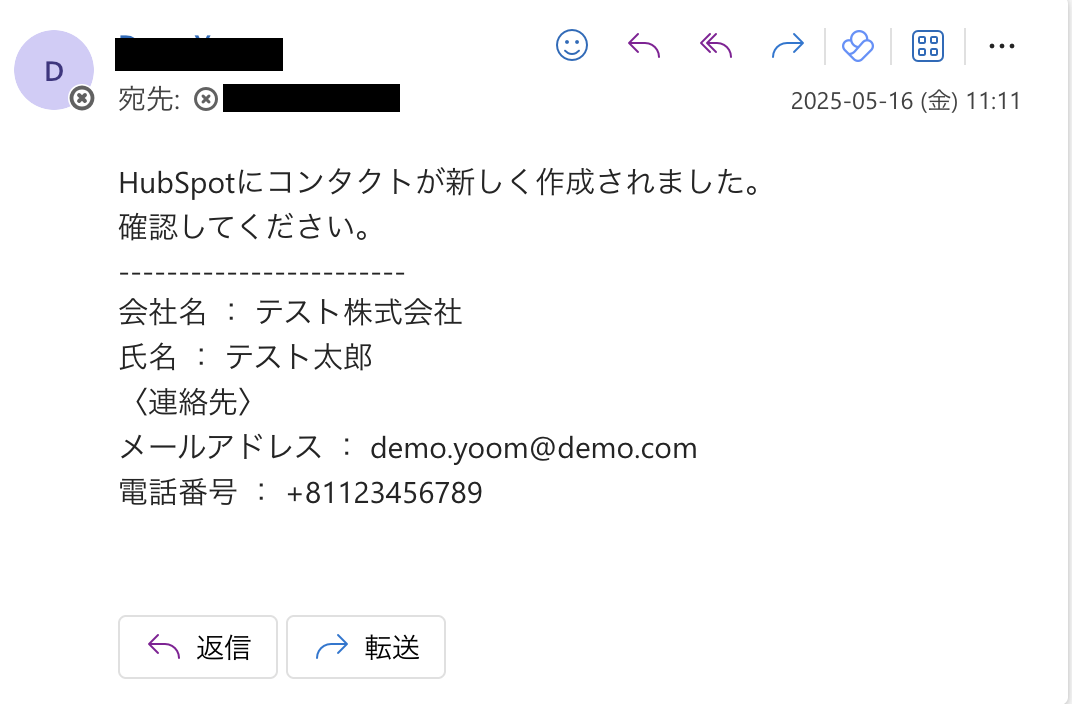
Task: Click the demo.yoom@demo.com email address
Action: coord(533,447)
